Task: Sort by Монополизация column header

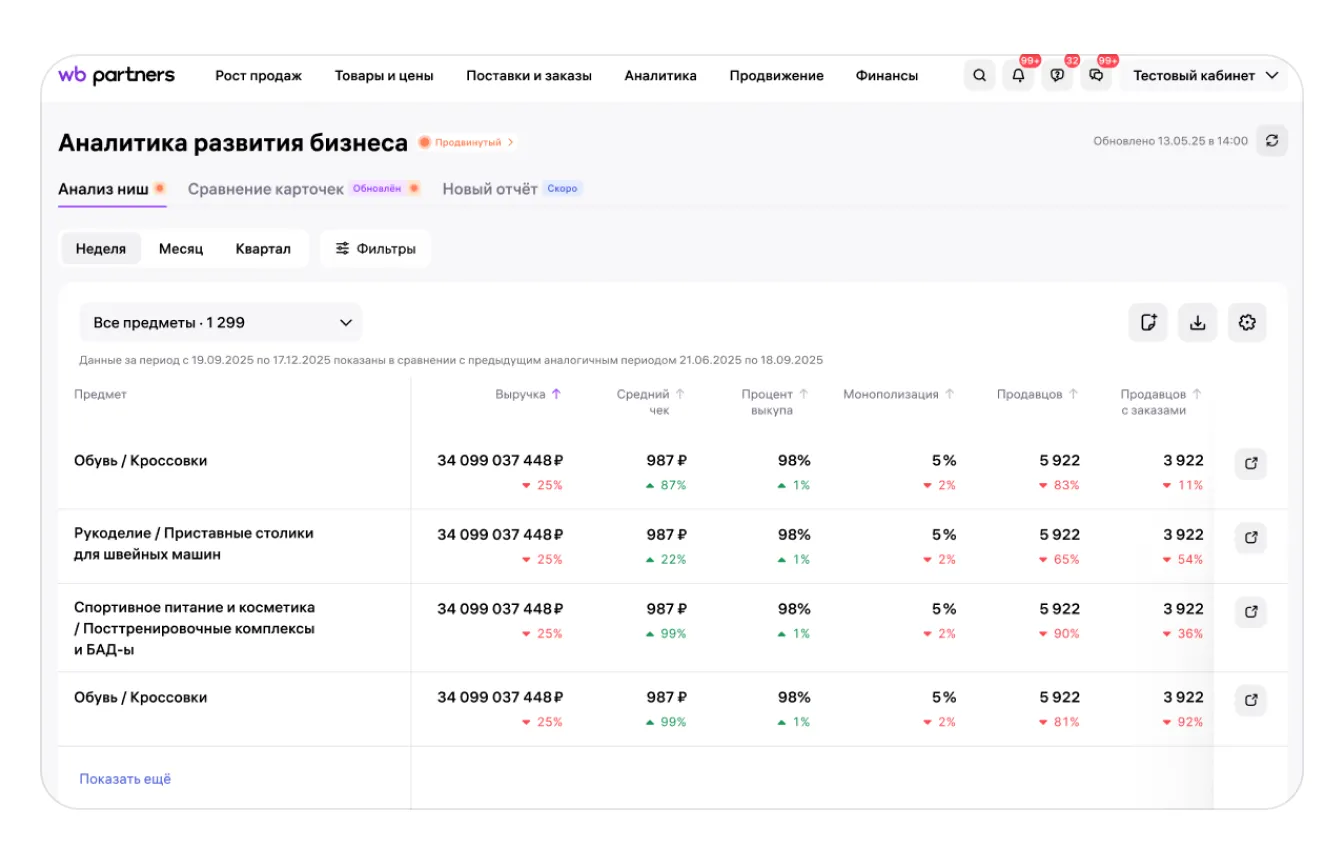Action: 898,394
